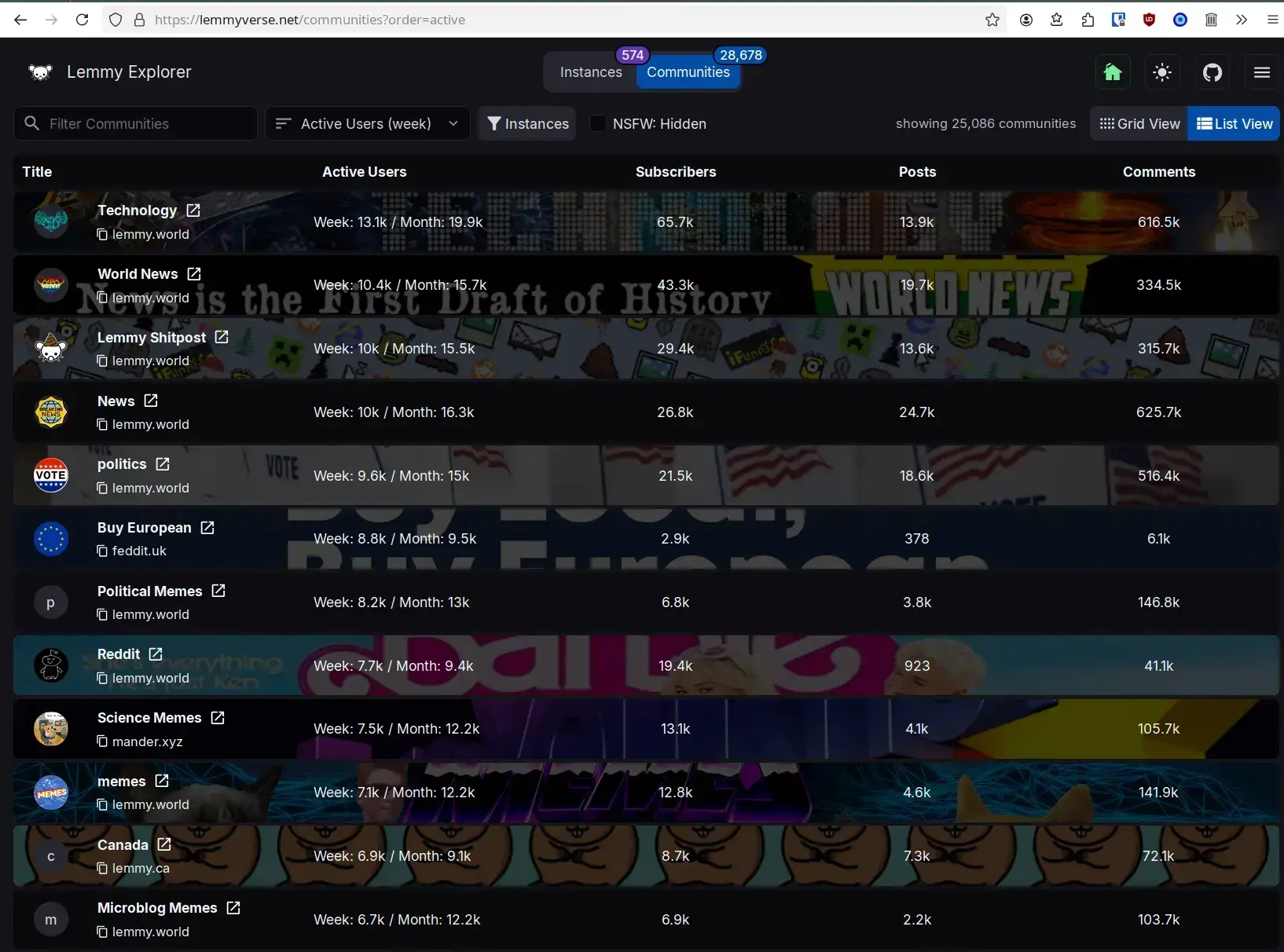The width and height of the screenshot is (1284, 952).
Task: Open external link icon next to News
Action: [x=151, y=401]
